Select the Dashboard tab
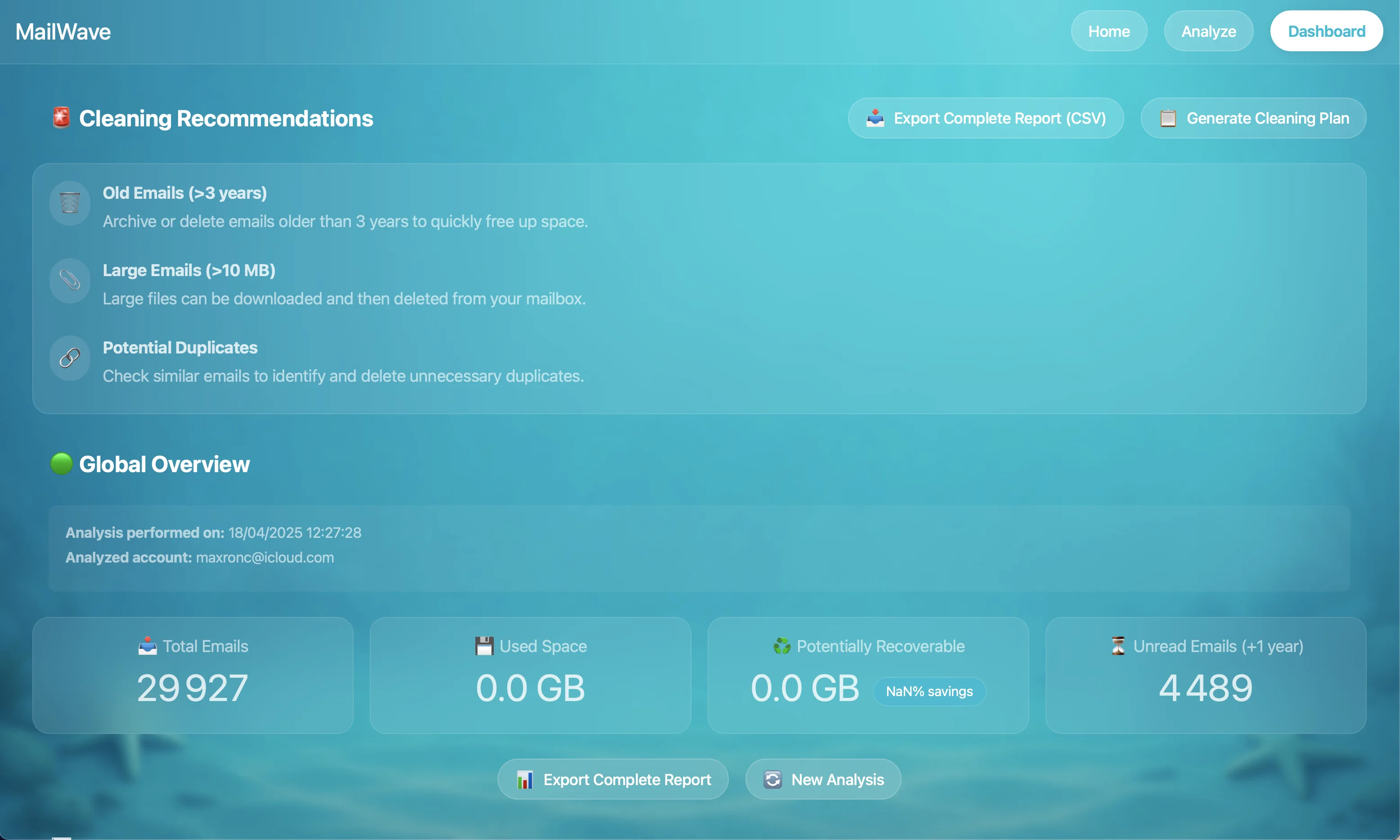 pyautogui.click(x=1326, y=31)
